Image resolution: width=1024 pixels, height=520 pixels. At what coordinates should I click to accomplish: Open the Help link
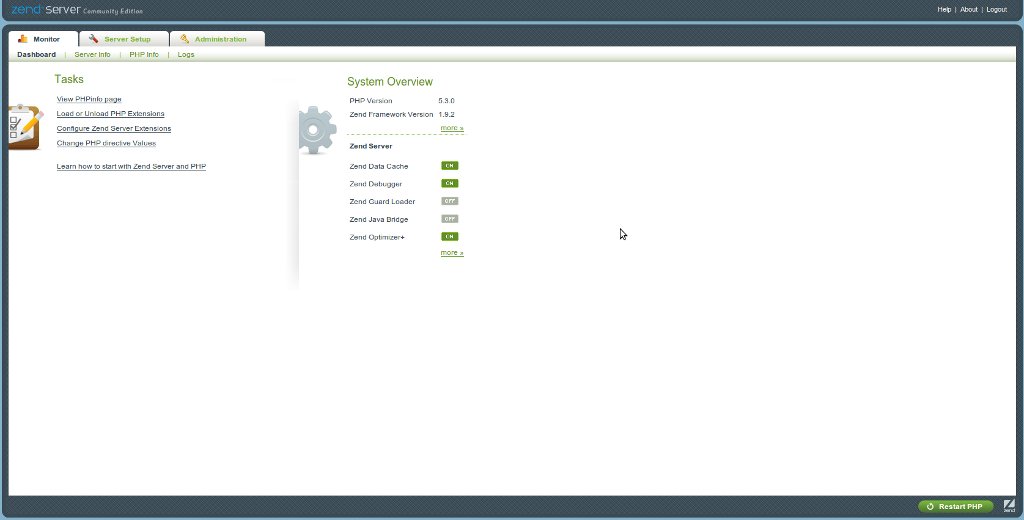pos(944,10)
